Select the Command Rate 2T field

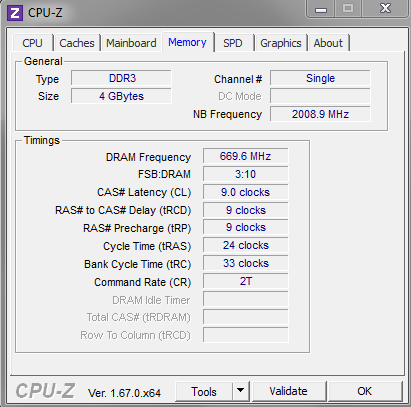(x=245, y=281)
